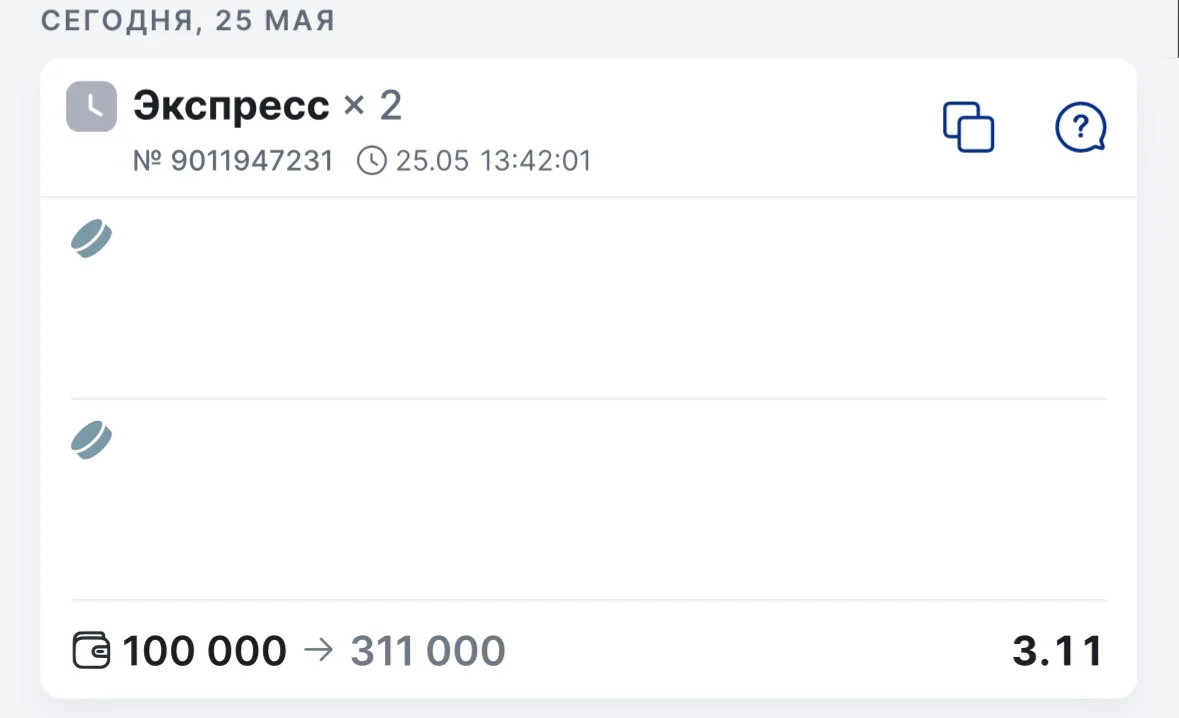The width and height of the screenshot is (1179, 718).
Task: Open the second event row of the express
Action: coord(589,500)
